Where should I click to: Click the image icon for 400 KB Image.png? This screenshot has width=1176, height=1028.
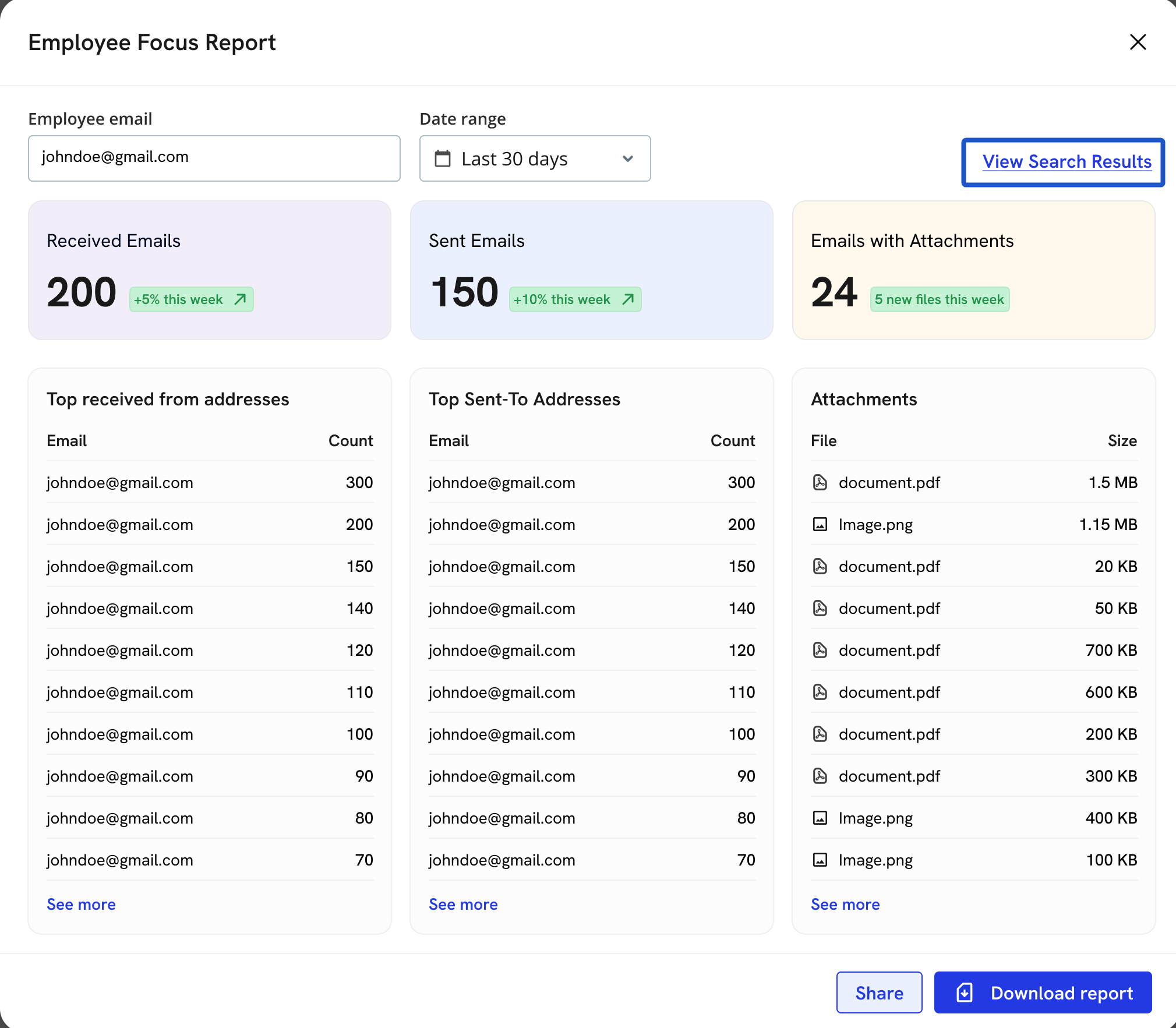click(x=820, y=818)
